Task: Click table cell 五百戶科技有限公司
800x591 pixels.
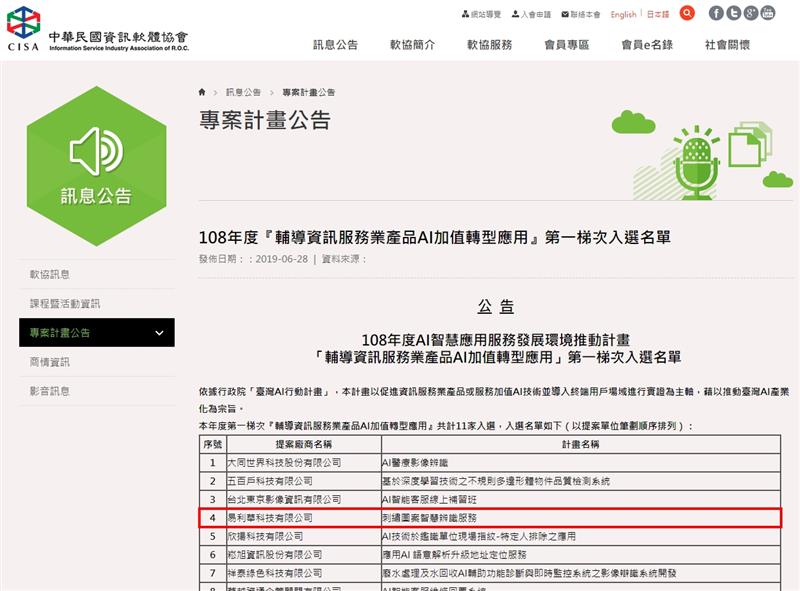Action: (304, 481)
